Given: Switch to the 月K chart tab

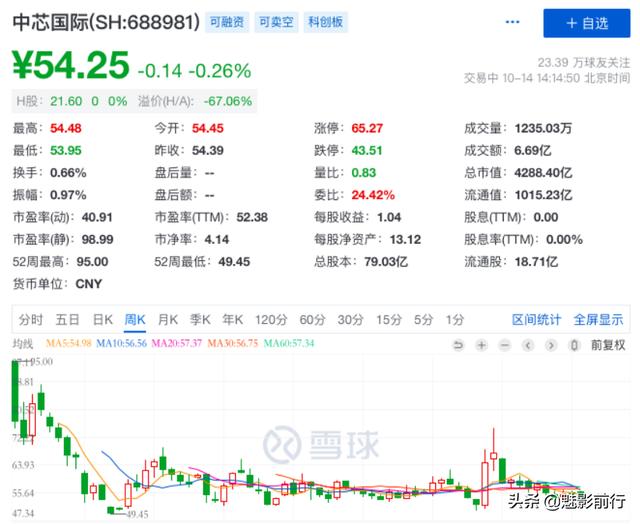Looking at the screenshot, I should (x=168, y=320).
